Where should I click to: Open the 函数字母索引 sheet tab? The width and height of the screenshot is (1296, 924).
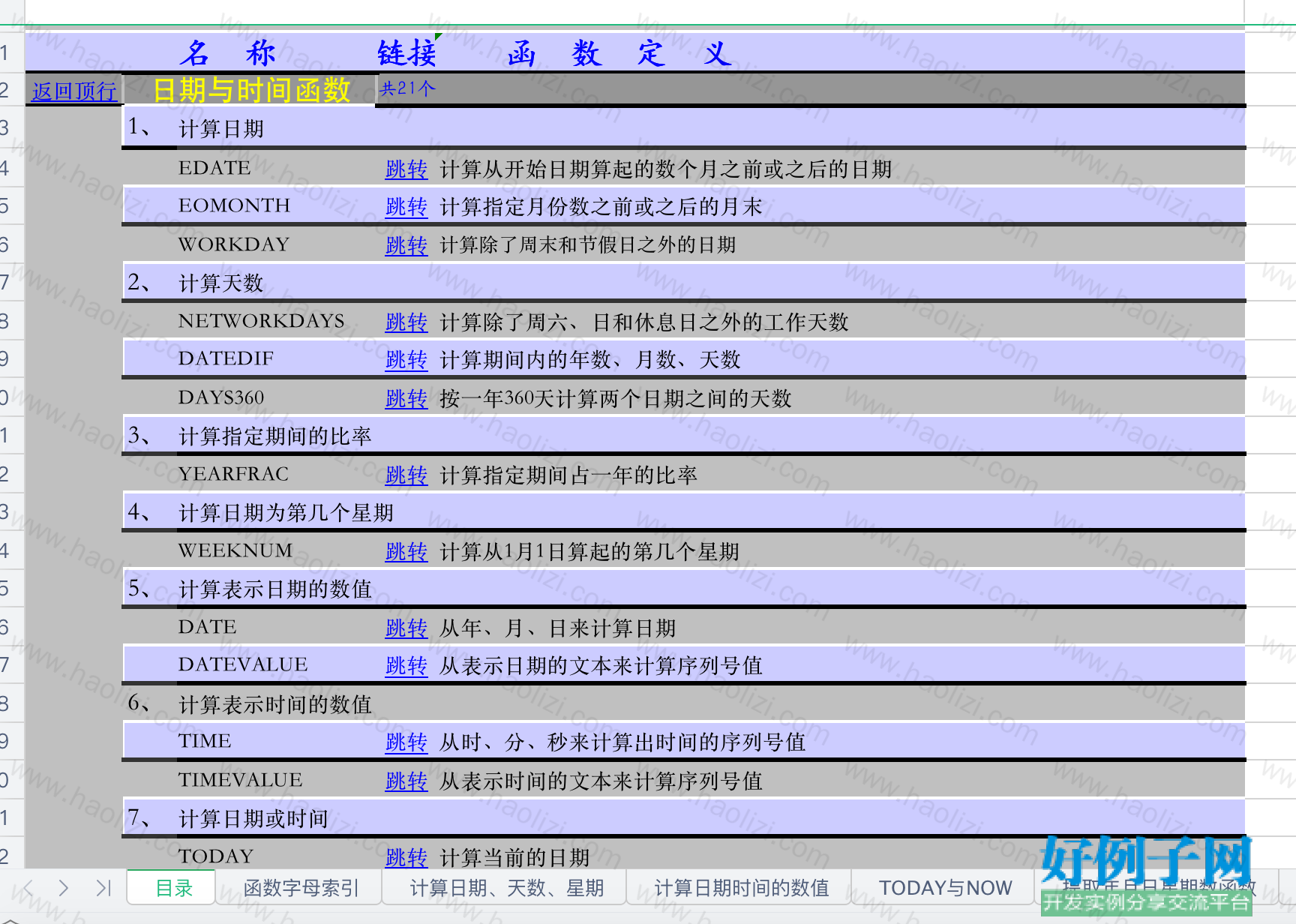coord(301,888)
